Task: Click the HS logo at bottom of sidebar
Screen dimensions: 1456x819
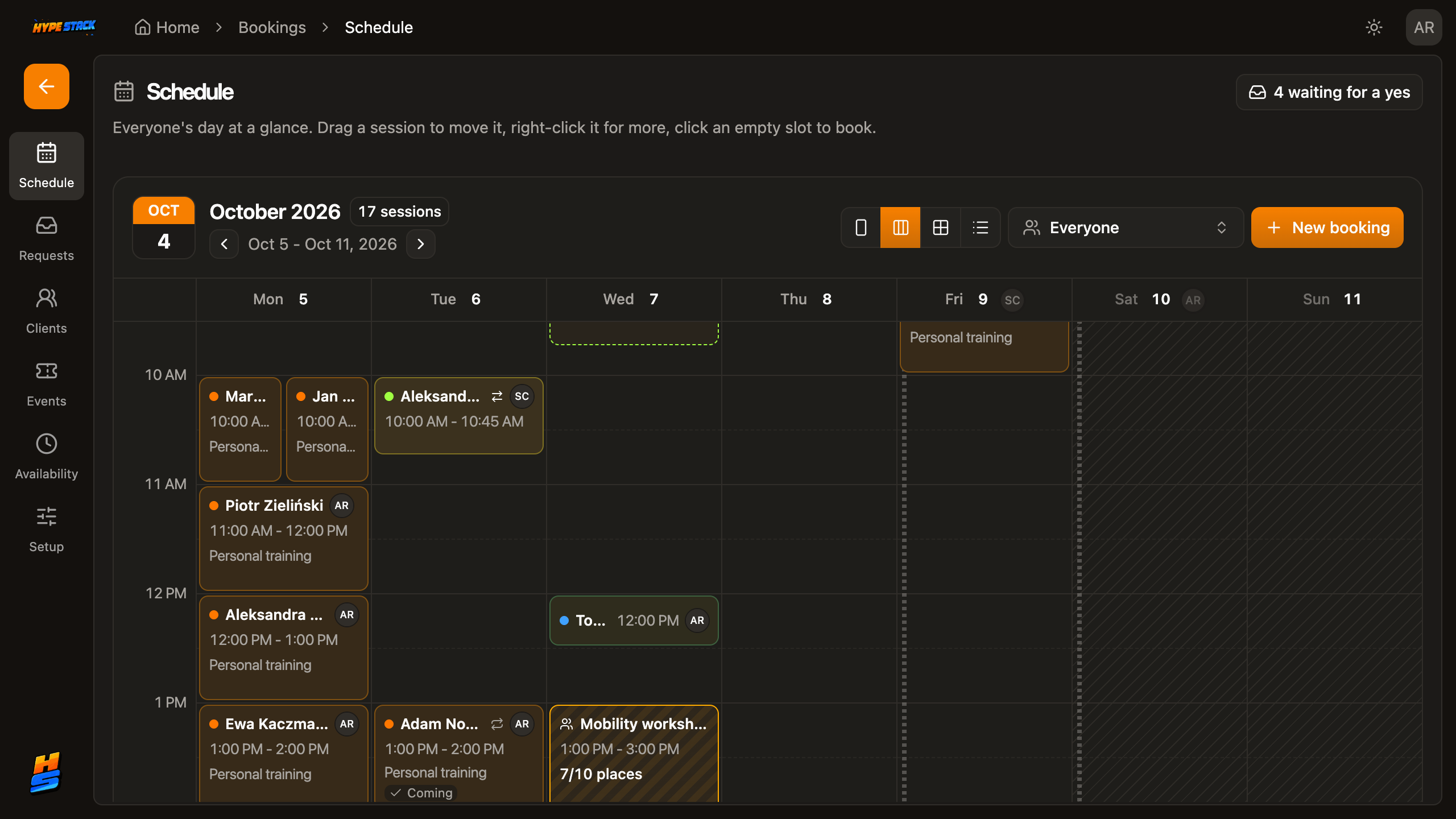Action: (x=45, y=772)
